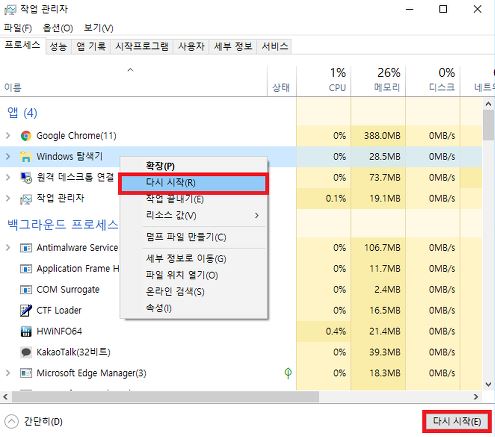Viewport: 495px width, 437px height.
Task: Click the 간단히(D) fewer details link
Action: pyautogui.click(x=43, y=422)
